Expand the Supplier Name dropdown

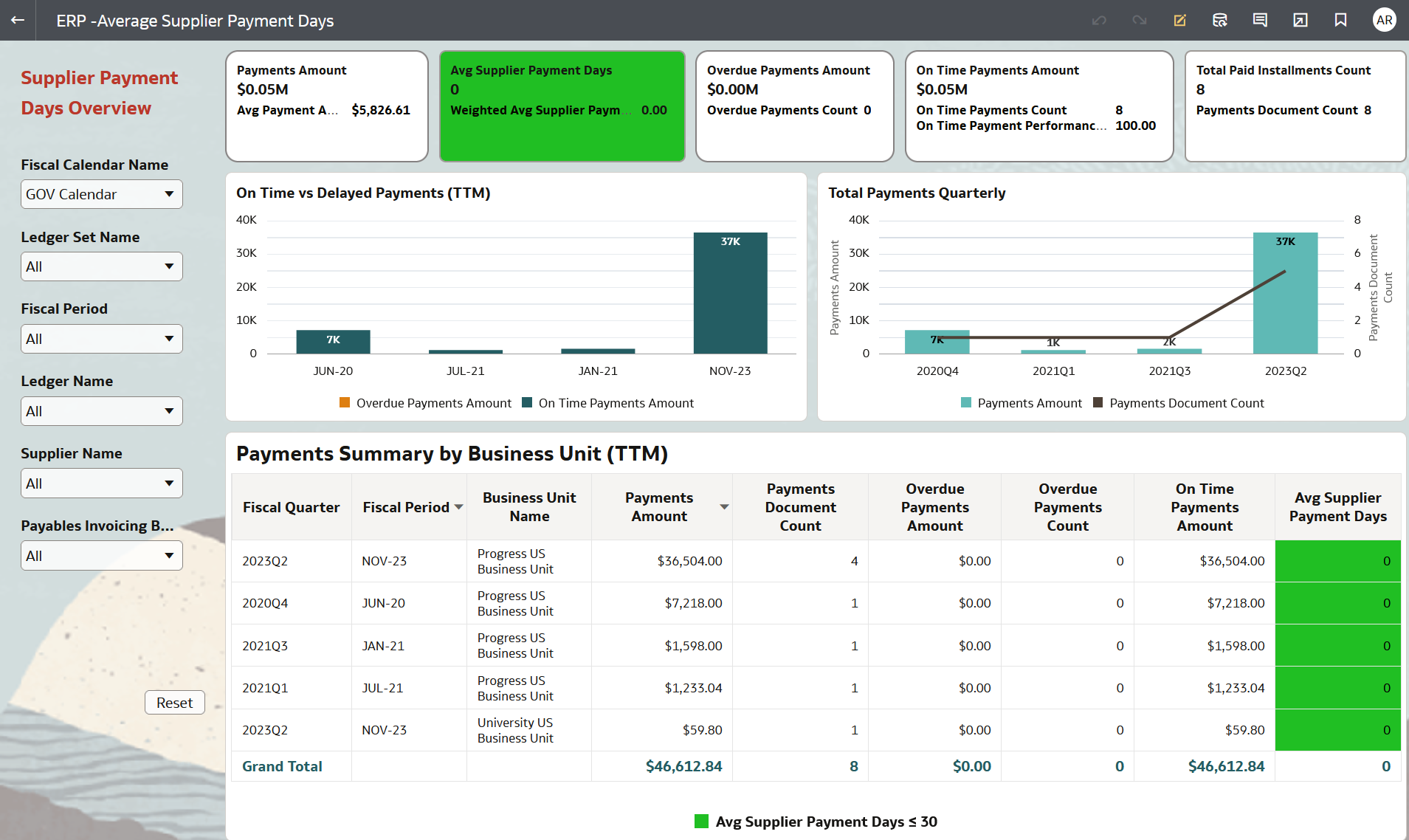101,483
